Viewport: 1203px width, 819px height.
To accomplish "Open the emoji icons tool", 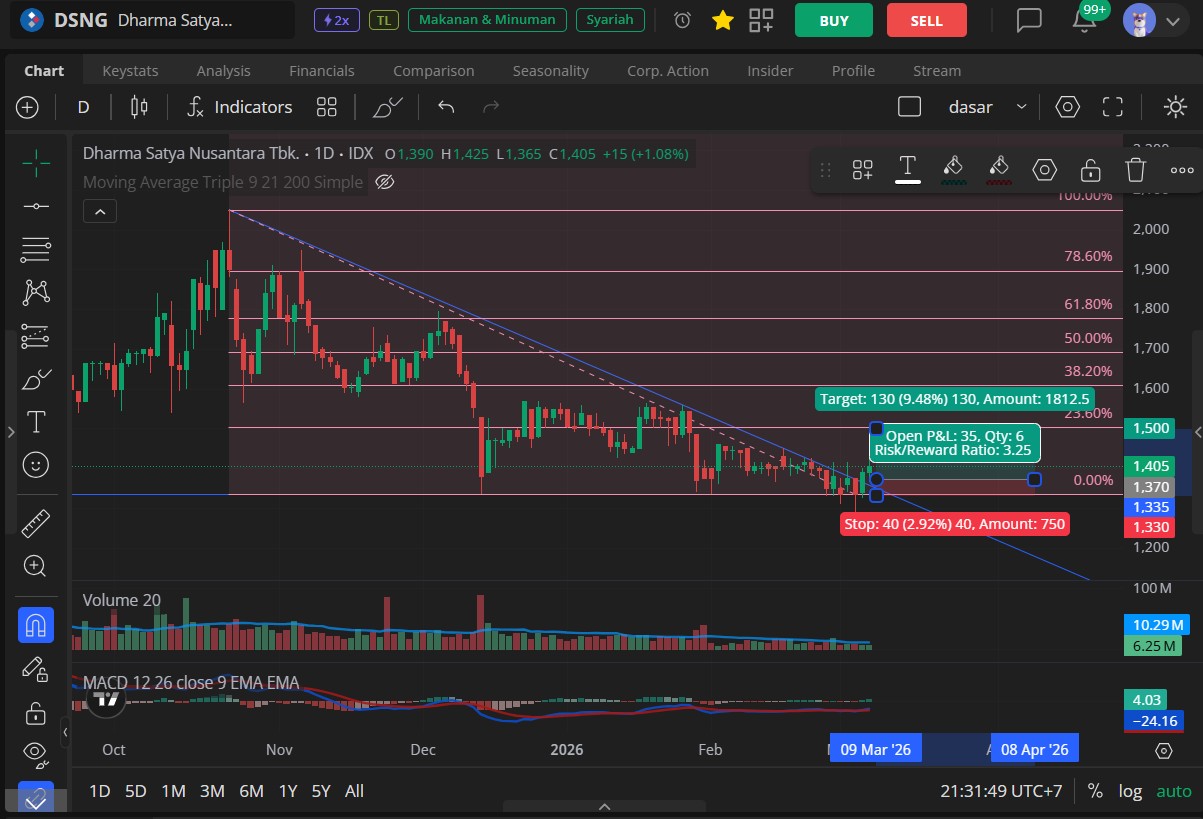I will 36,465.
